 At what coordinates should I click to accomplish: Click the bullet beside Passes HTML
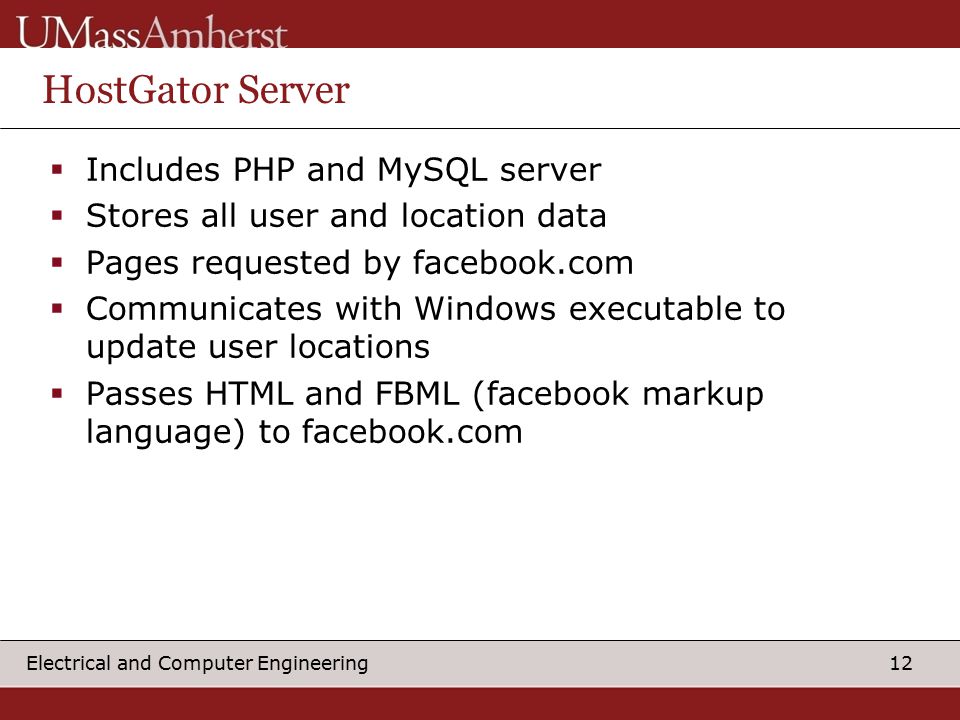(58, 394)
